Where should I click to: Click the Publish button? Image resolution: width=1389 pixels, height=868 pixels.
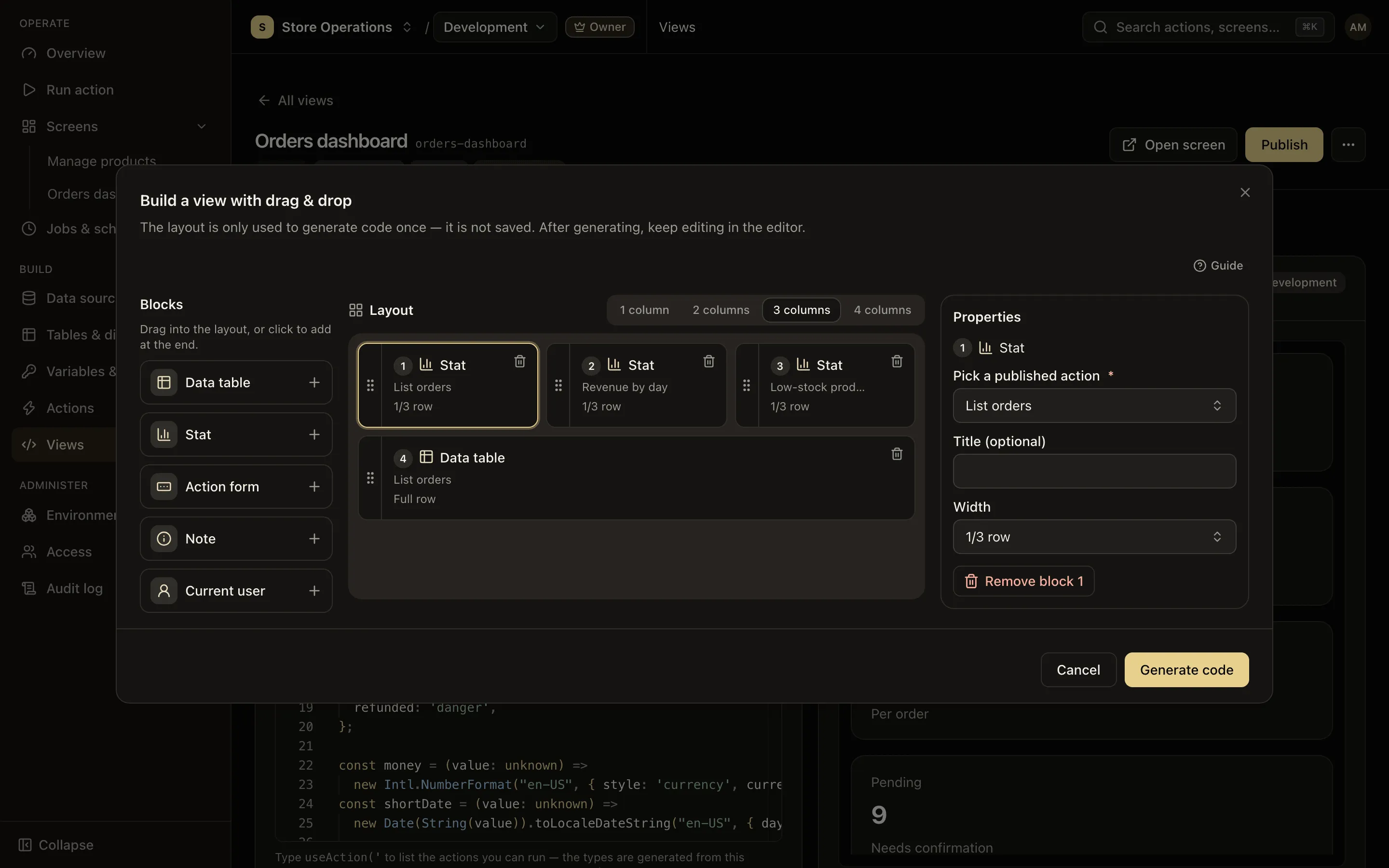pos(1284,145)
